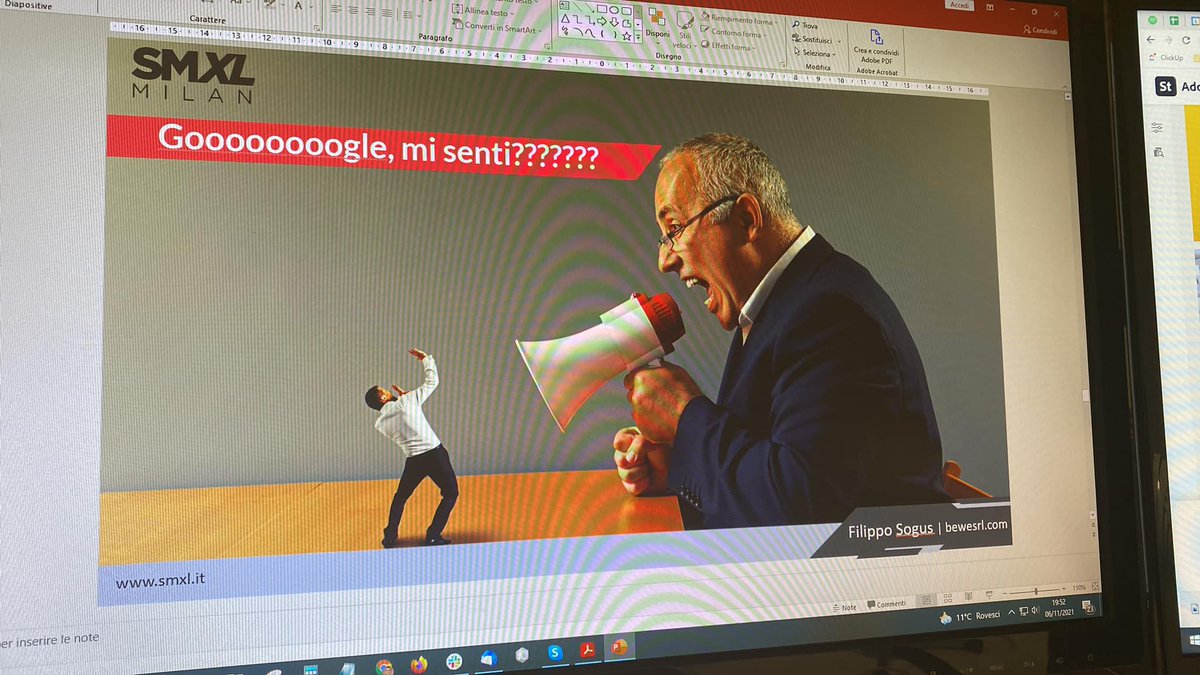Open Stili veloci quick styles
1200x675 pixels.
pyautogui.click(x=684, y=30)
